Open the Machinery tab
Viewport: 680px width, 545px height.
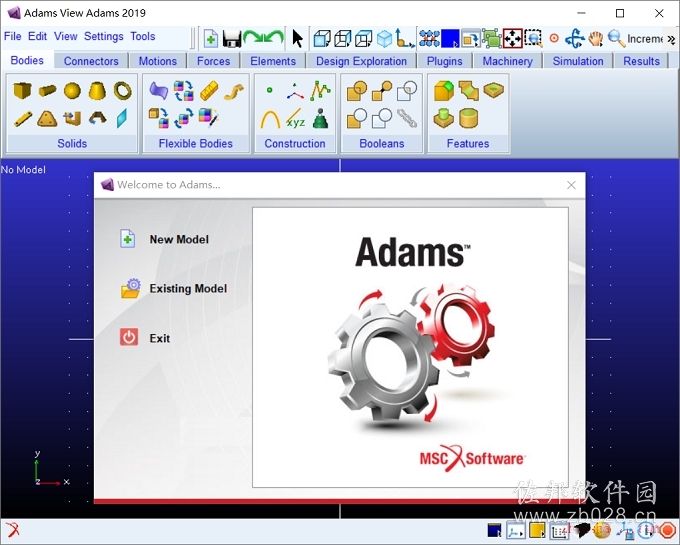tap(507, 61)
